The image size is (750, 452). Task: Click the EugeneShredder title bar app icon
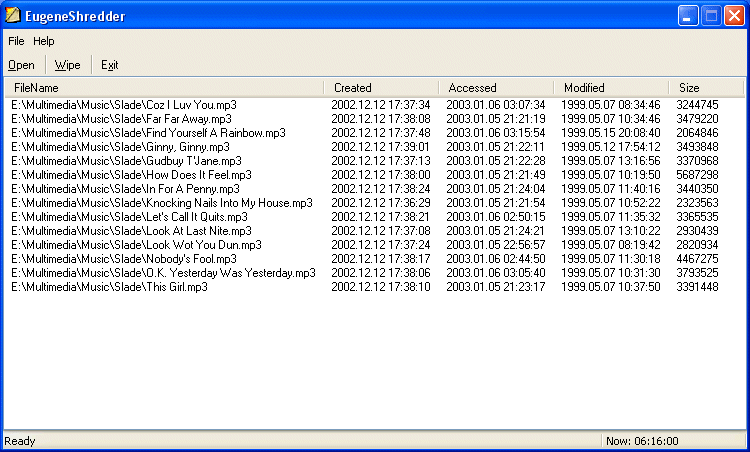[x=12, y=15]
